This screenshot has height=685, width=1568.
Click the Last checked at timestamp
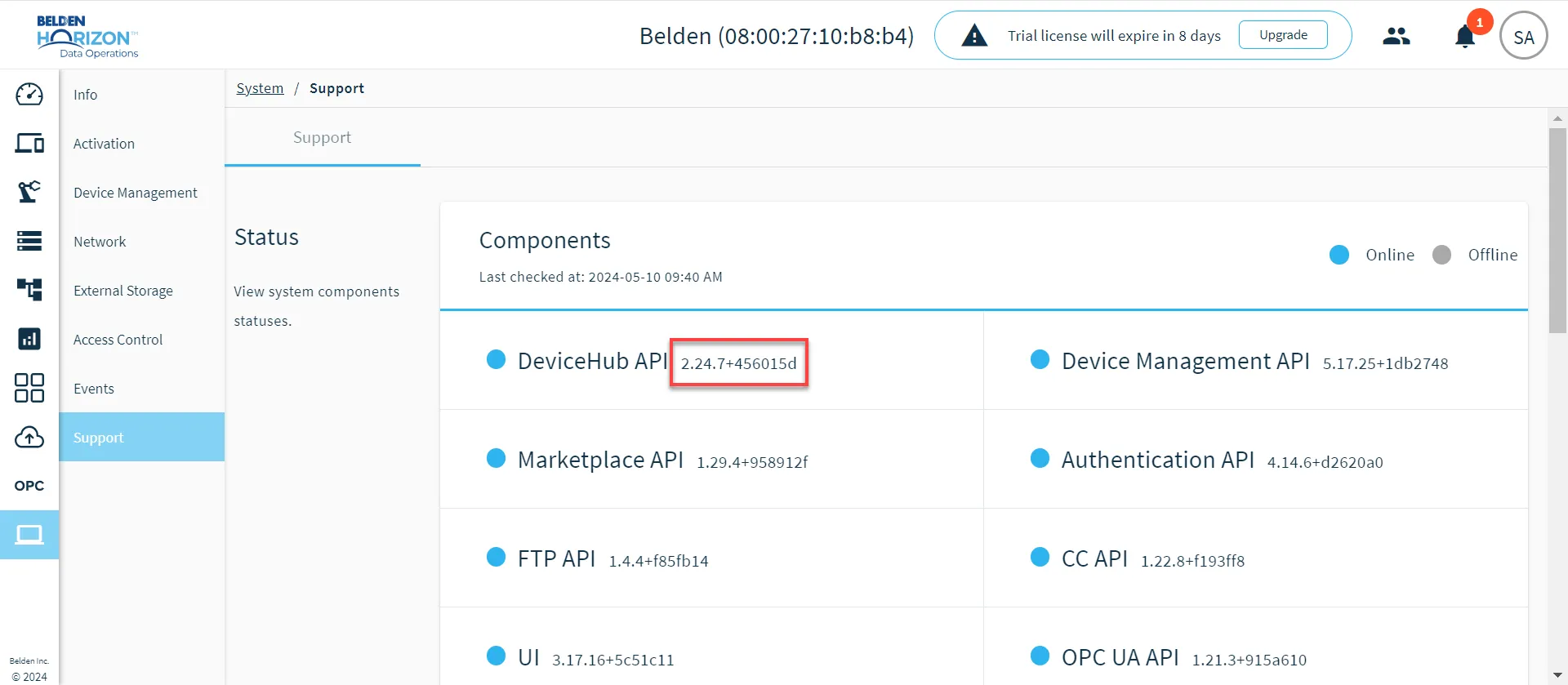click(600, 277)
